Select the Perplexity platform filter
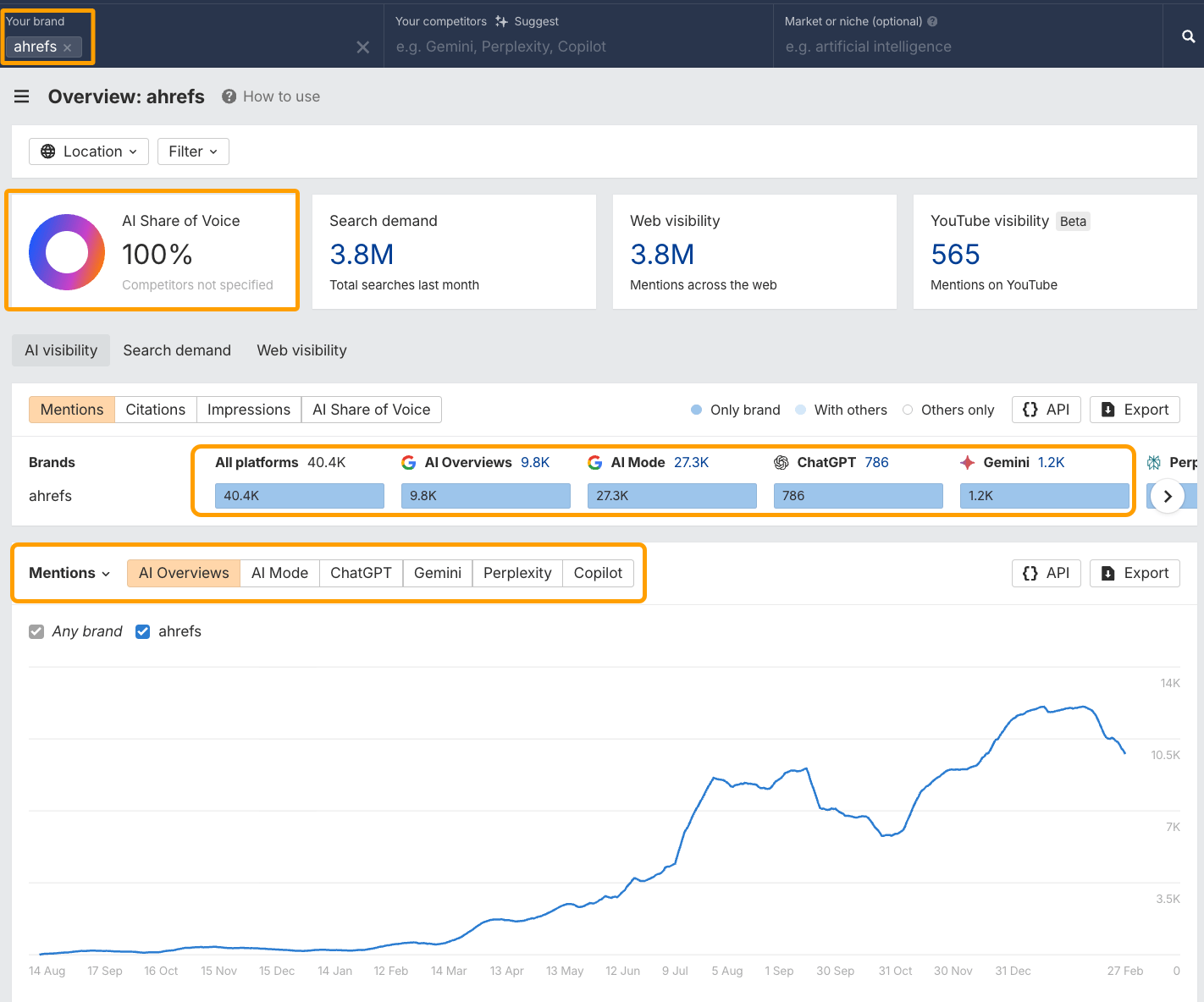 516,573
